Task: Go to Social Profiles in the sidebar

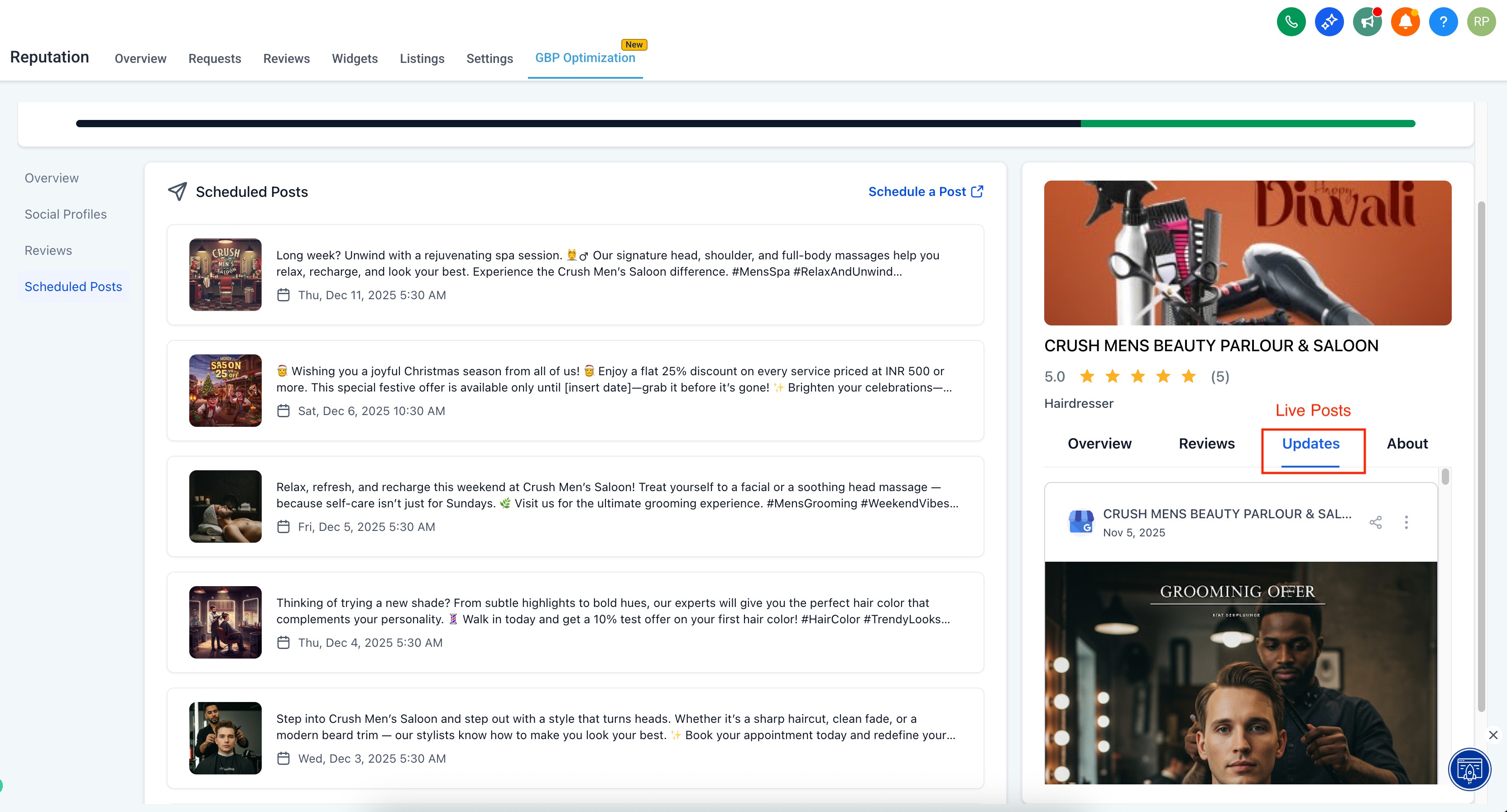Action: coord(66,215)
